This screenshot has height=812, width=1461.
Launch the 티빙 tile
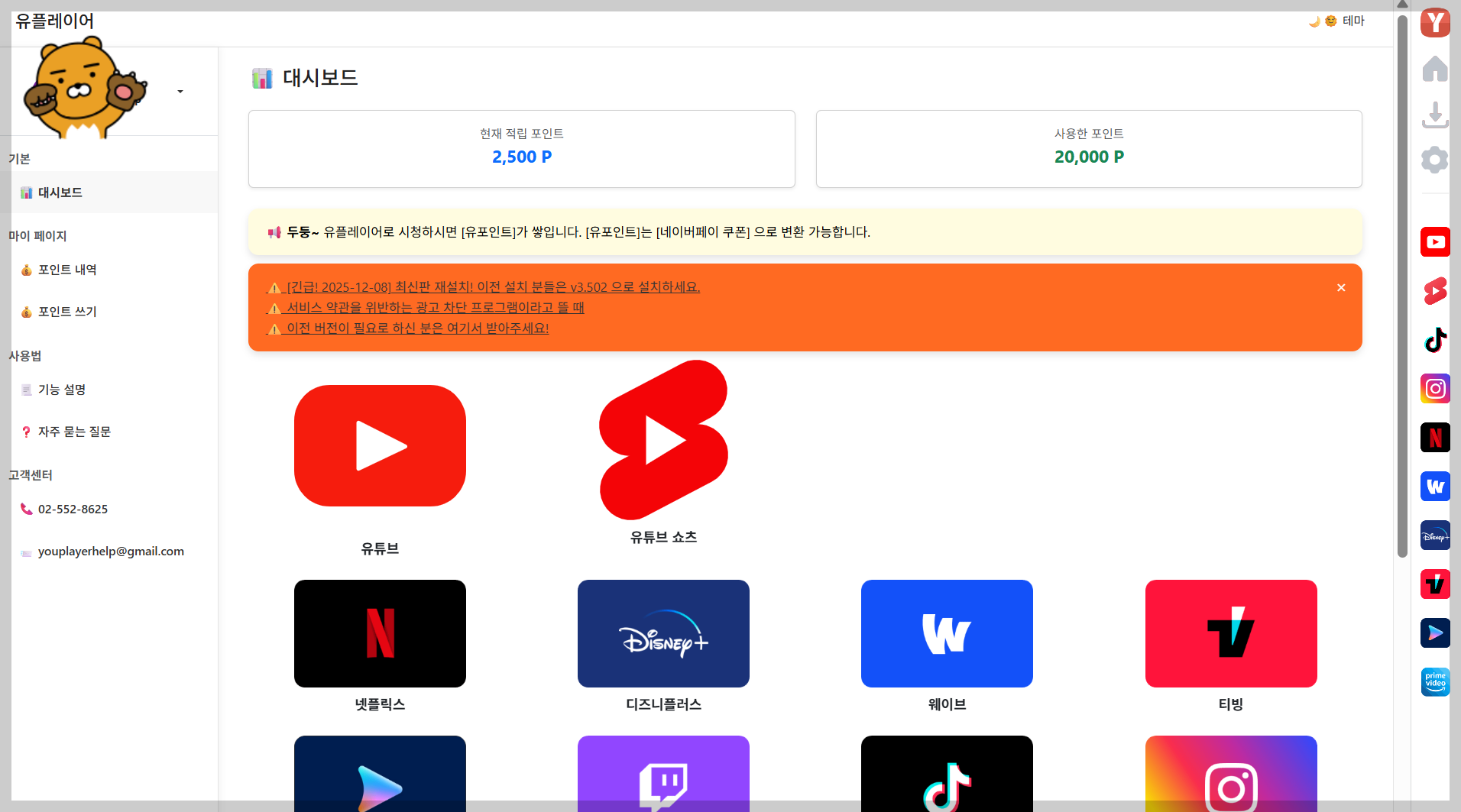(1231, 633)
